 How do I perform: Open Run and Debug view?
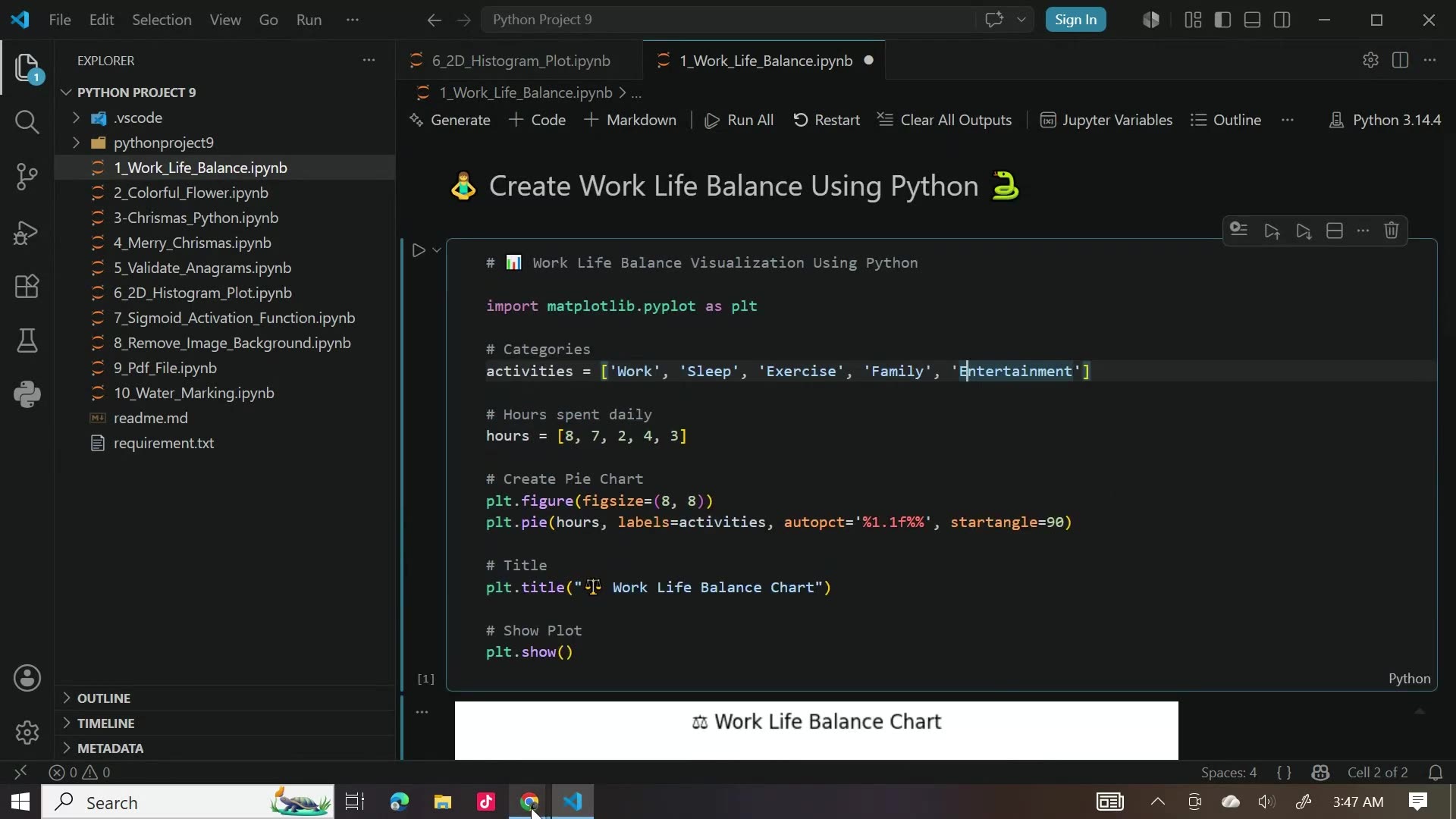27,232
